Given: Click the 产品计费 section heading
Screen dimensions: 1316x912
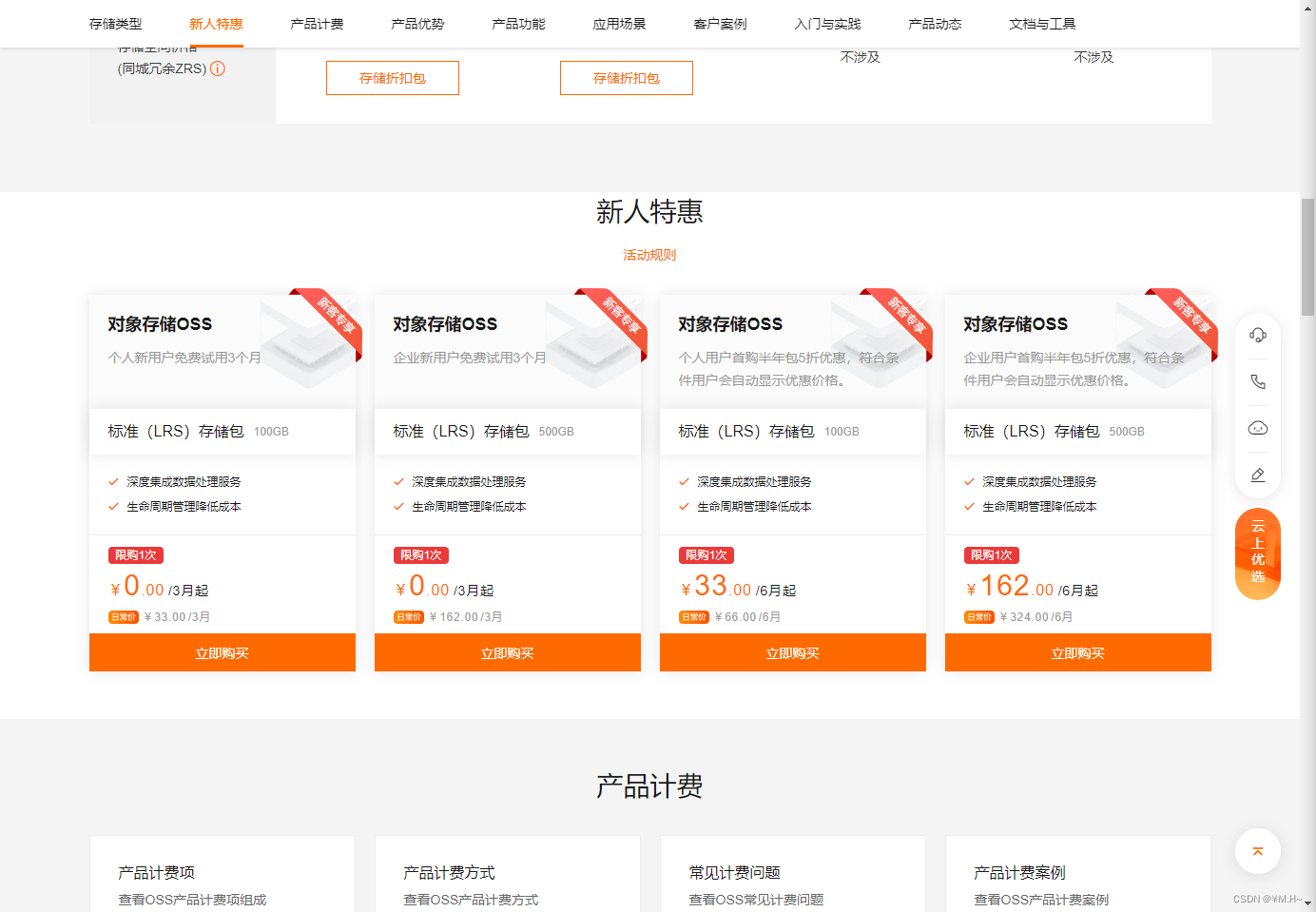Looking at the screenshot, I should (649, 786).
